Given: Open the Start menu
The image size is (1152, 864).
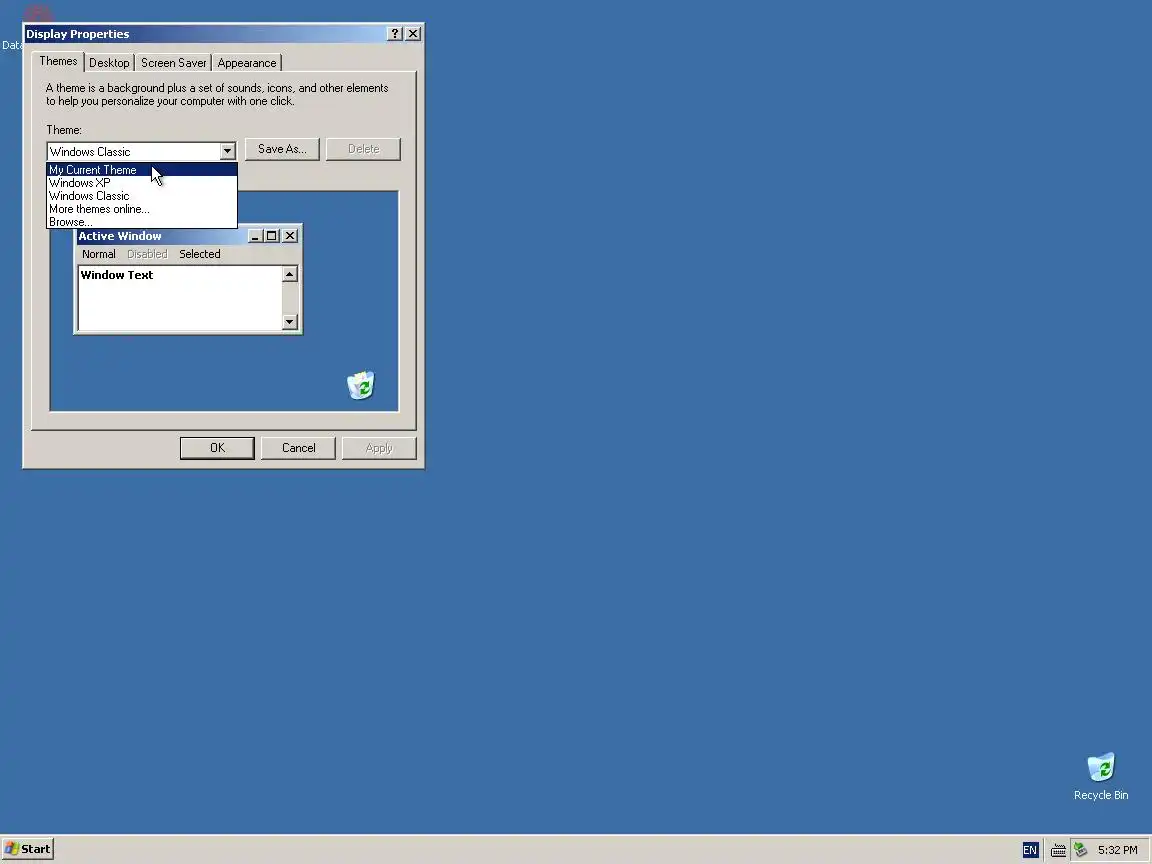Looking at the screenshot, I should pyautogui.click(x=27, y=849).
